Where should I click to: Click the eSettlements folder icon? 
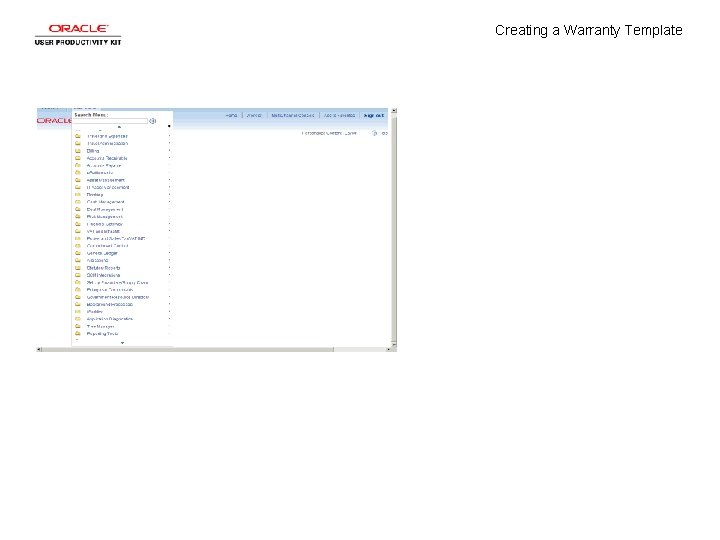(x=78, y=173)
